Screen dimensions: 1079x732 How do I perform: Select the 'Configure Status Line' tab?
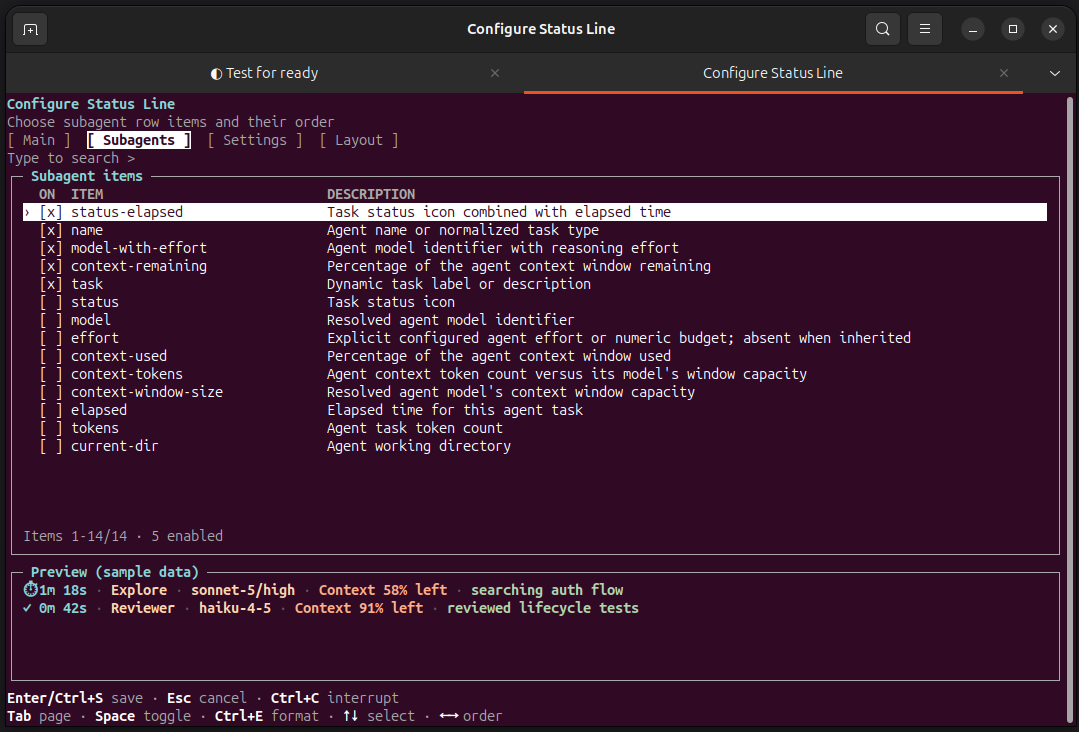(x=773, y=73)
